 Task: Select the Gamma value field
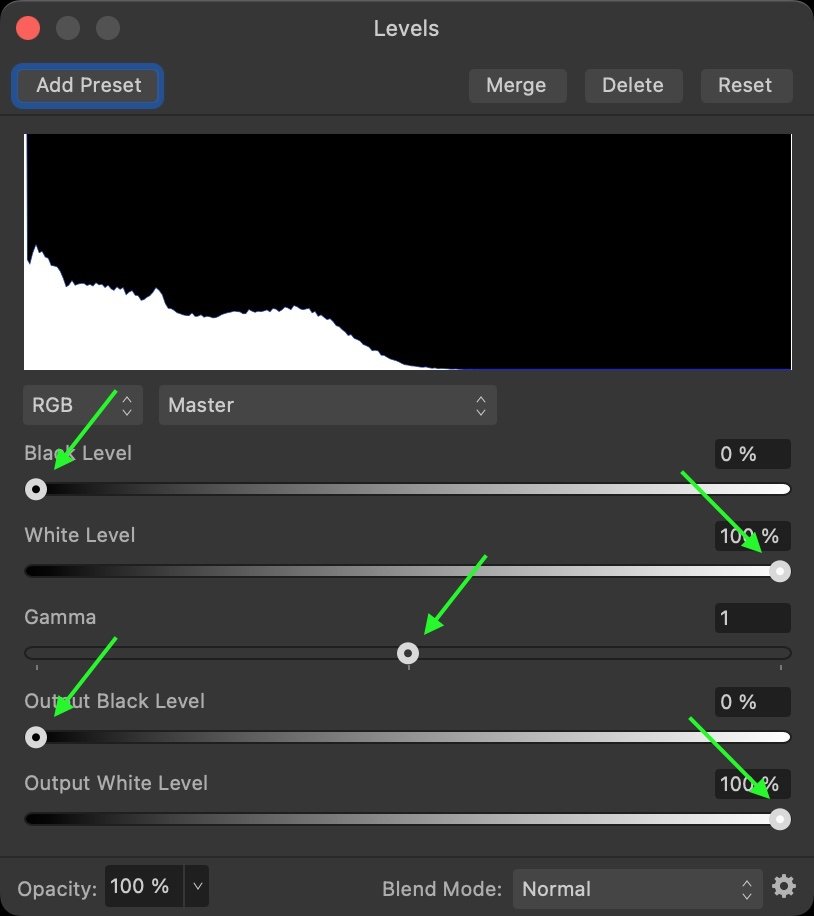pyautogui.click(x=753, y=618)
